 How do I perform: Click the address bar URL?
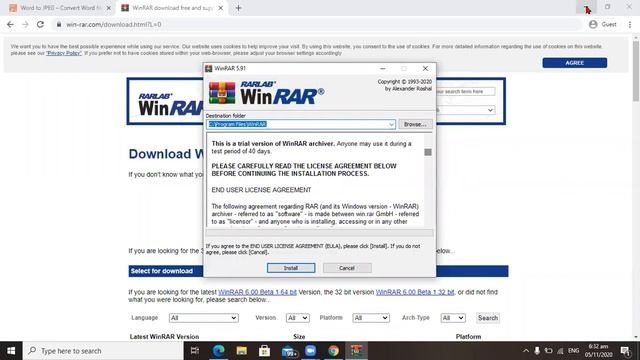click(114, 24)
